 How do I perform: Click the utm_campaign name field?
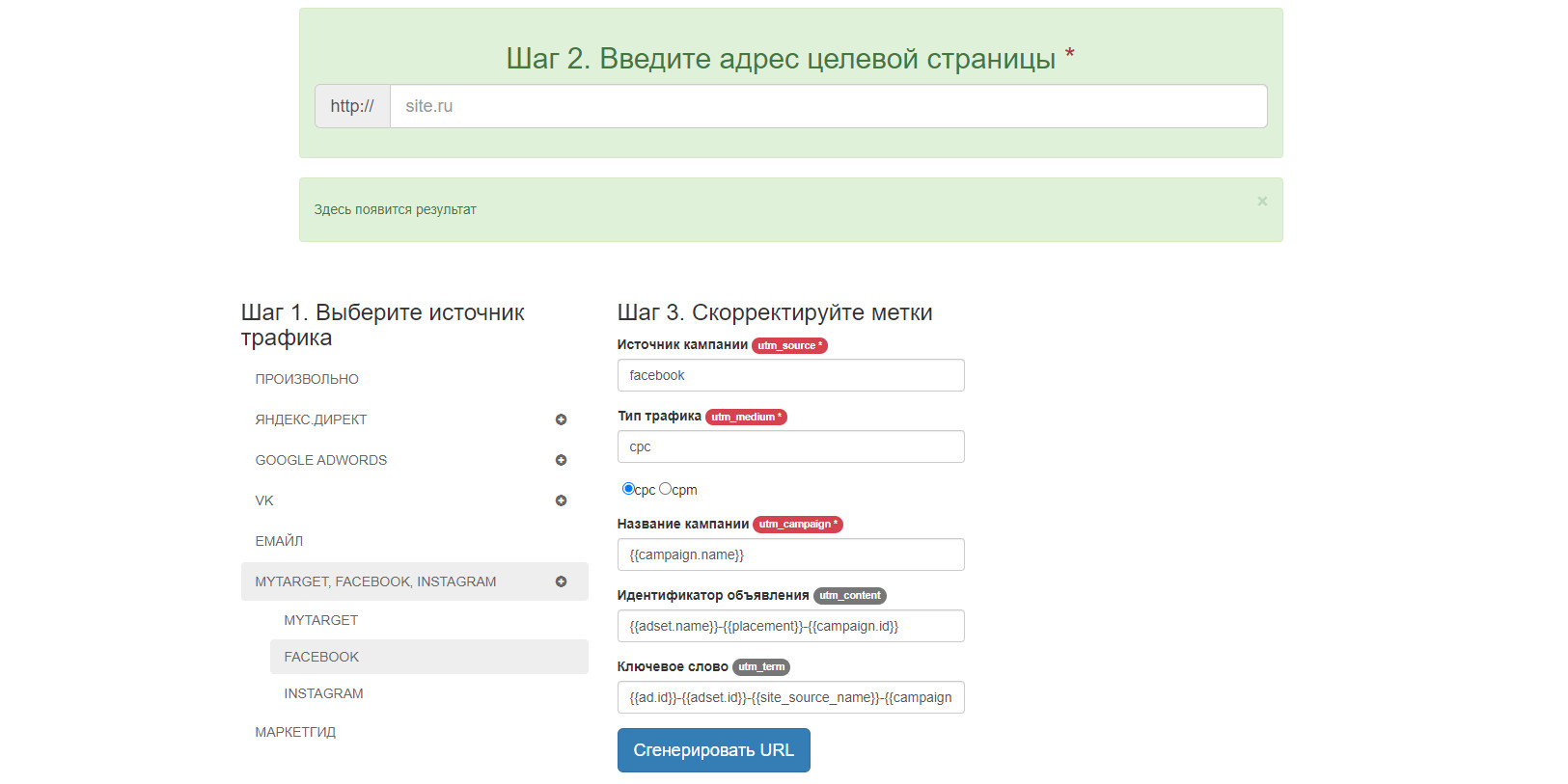(x=790, y=554)
